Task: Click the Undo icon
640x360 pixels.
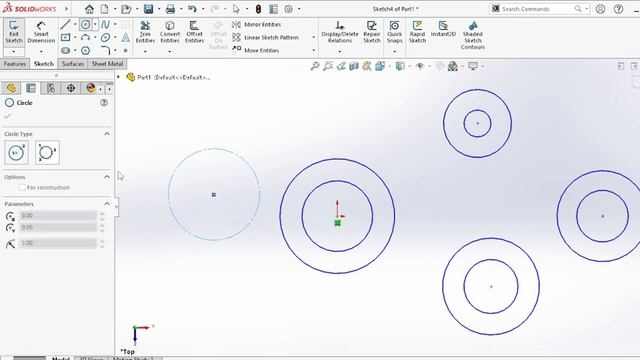Action: tap(192, 9)
